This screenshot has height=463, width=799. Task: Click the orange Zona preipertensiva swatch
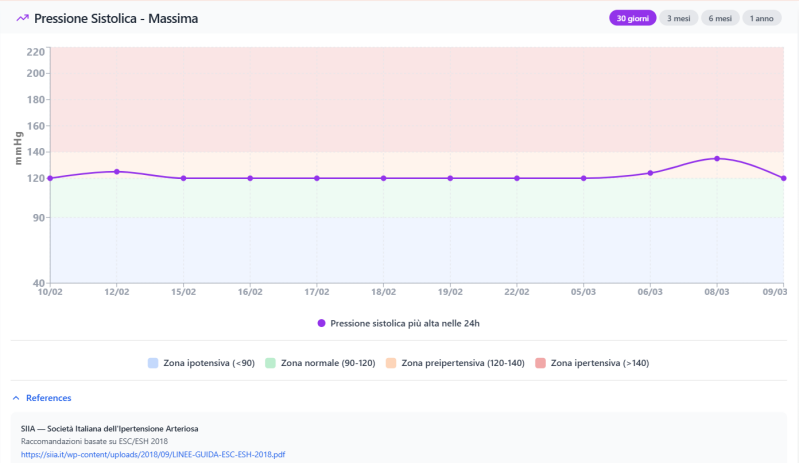point(390,362)
